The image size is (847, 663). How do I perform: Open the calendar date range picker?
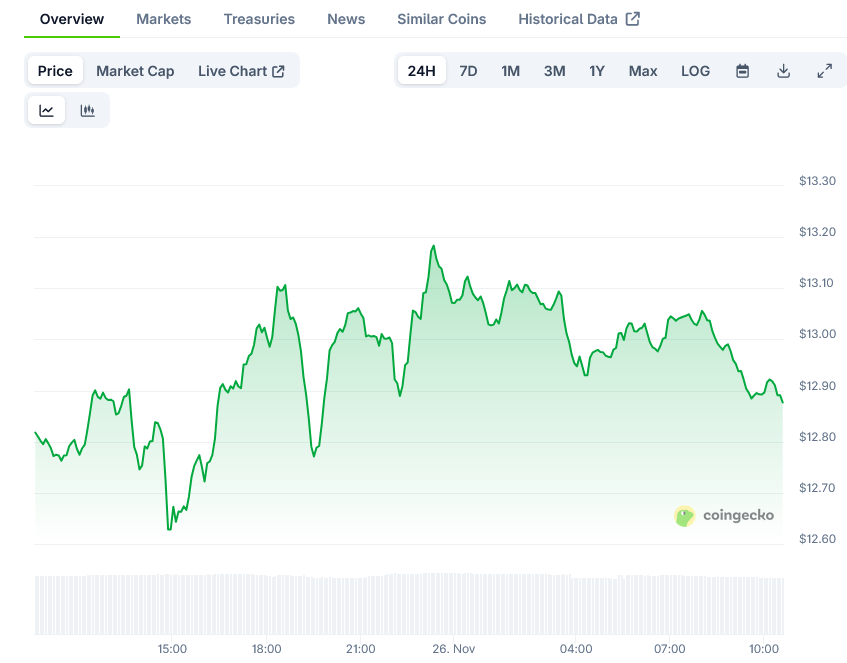742,71
